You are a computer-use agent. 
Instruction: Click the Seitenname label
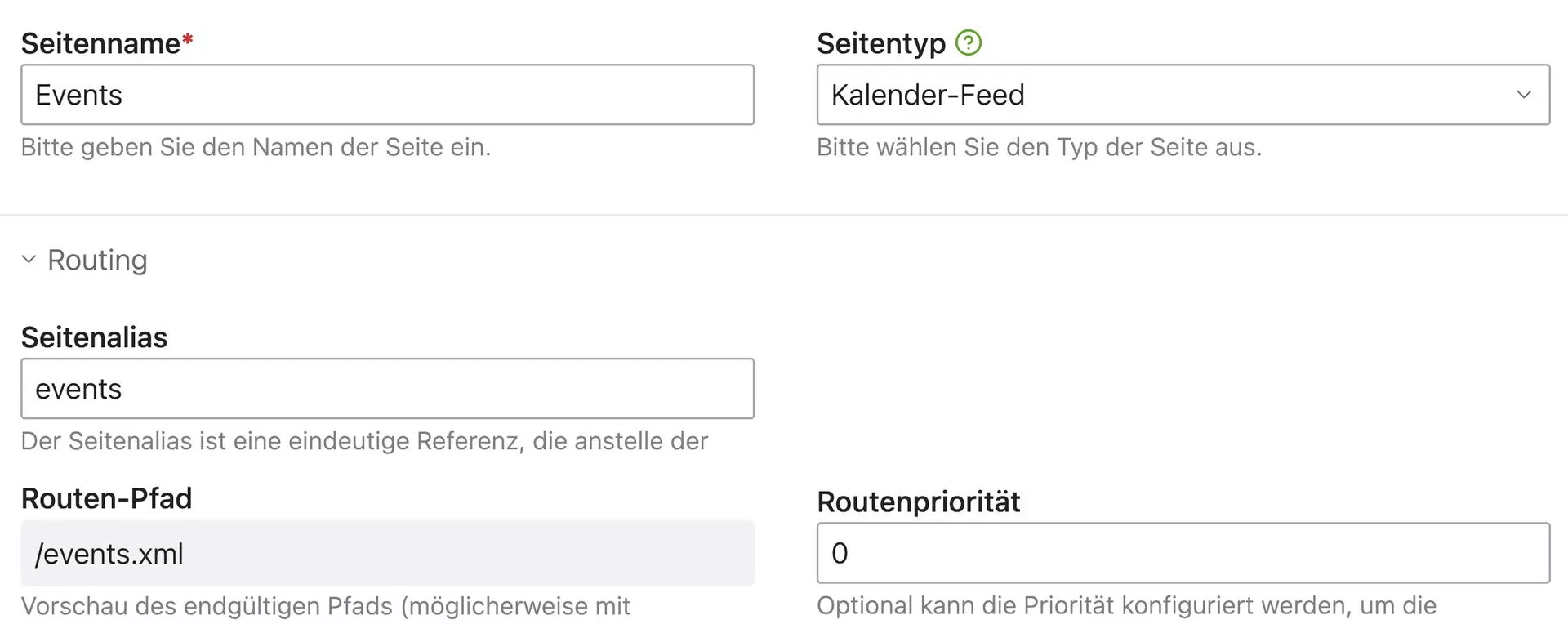100,43
